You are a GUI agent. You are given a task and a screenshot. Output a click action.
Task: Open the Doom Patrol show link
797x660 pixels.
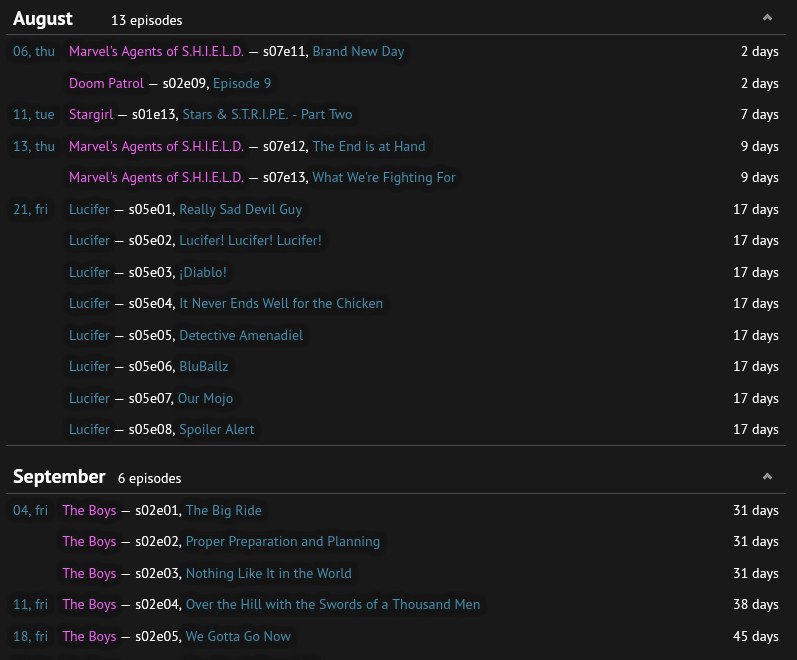(106, 83)
